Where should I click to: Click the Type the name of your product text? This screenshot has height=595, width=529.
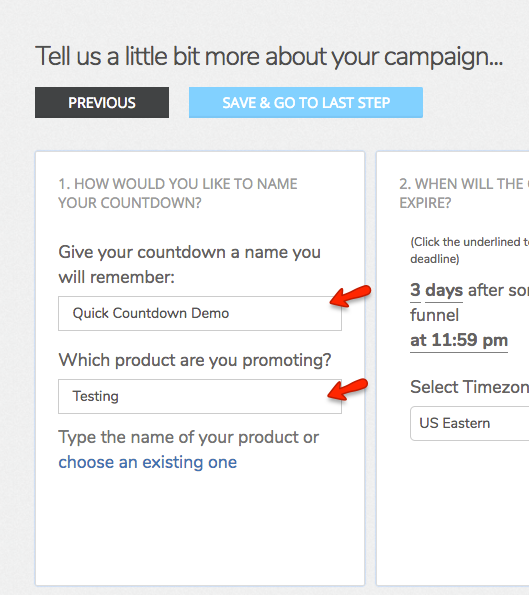189,437
